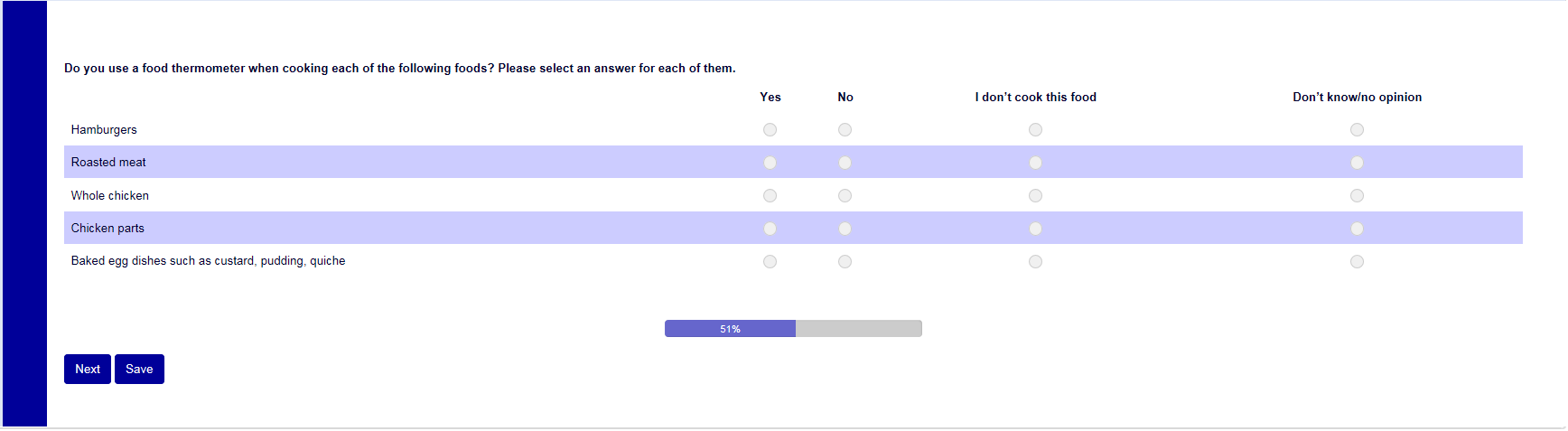Mark Don't know/no opinion for Baked egg dishes

(1357, 262)
